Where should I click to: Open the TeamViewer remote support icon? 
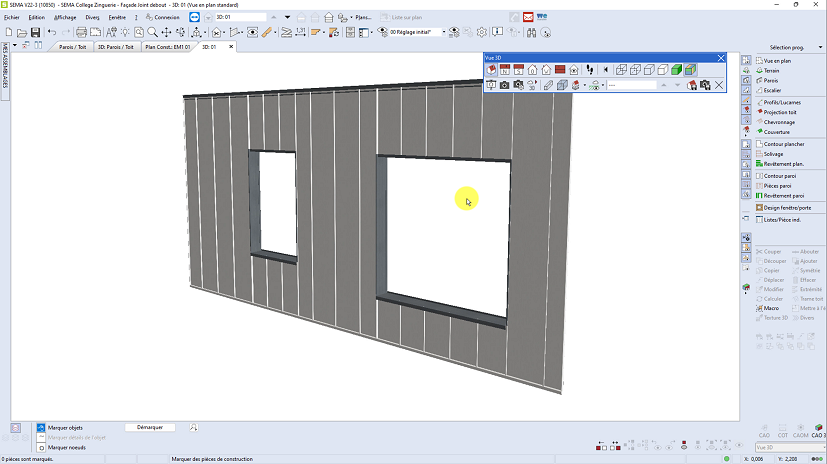[x=194, y=17]
